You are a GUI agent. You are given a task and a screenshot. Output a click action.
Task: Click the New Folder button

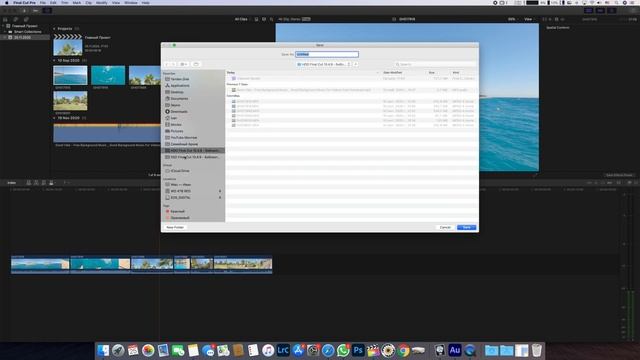point(175,227)
